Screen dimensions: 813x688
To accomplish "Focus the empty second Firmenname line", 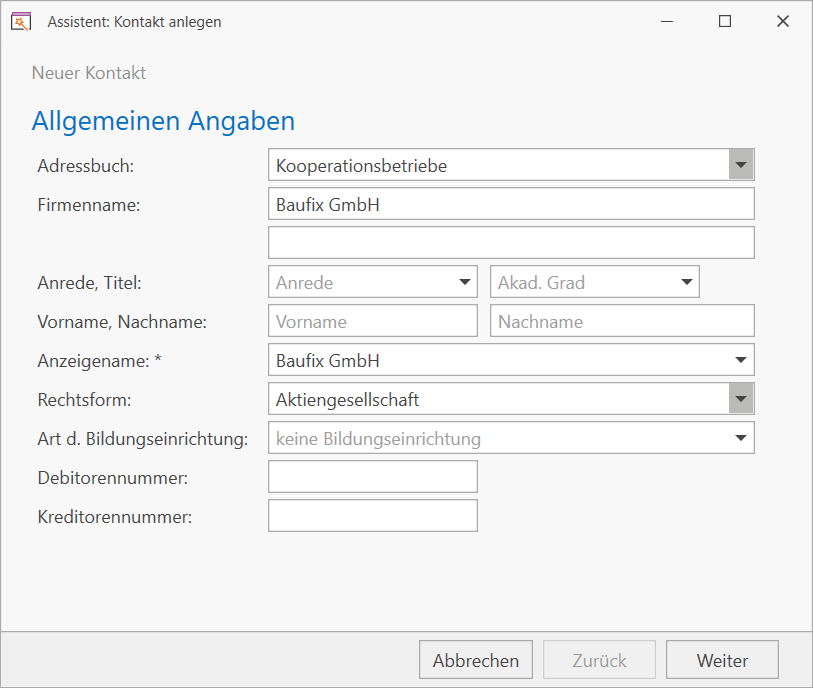I will 510,243.
